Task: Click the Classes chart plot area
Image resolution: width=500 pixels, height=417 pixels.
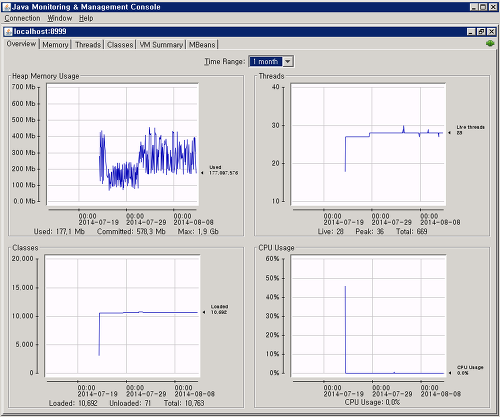Action: (x=122, y=316)
